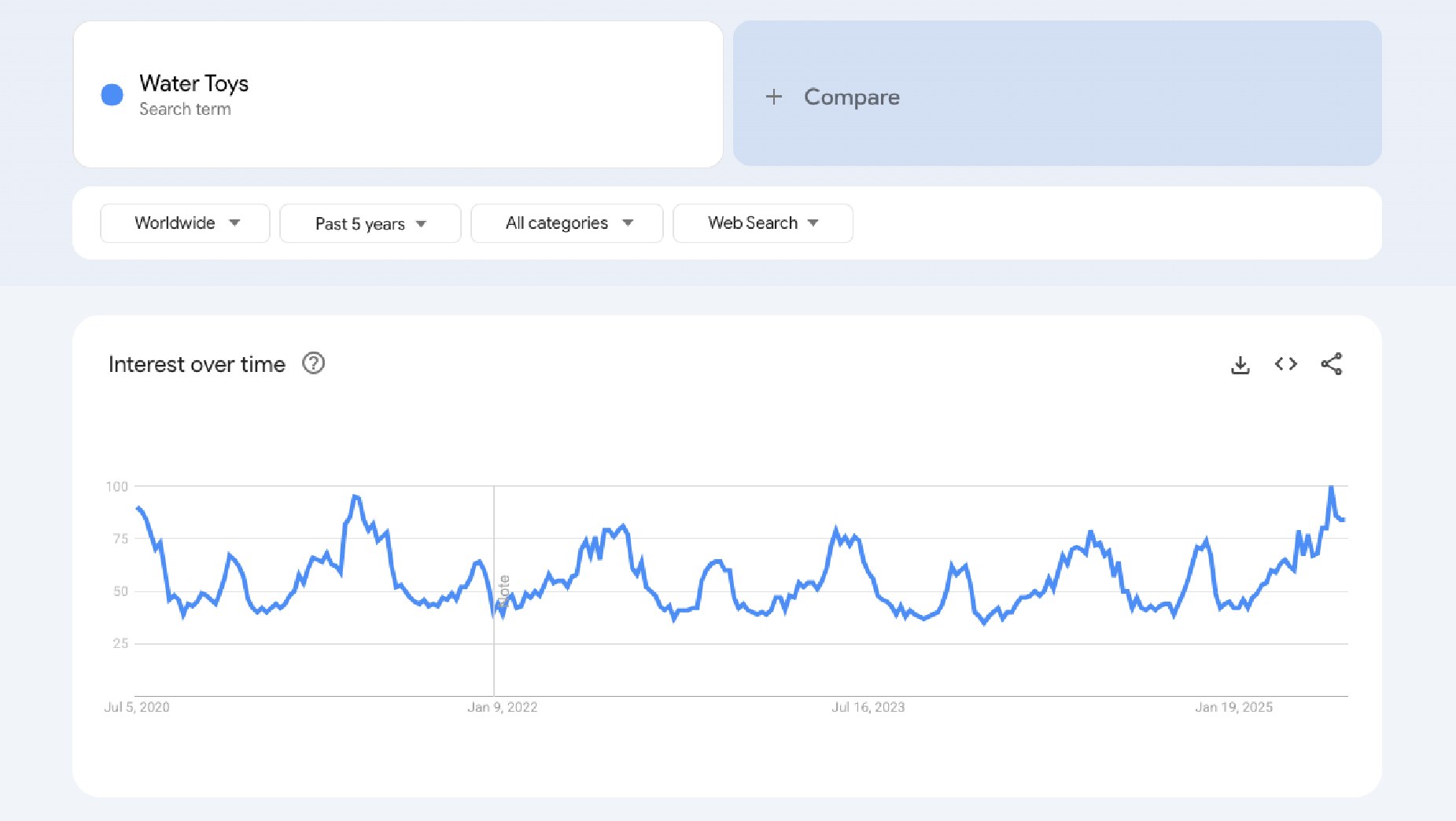Edit the Water Toys search term

coord(398,94)
